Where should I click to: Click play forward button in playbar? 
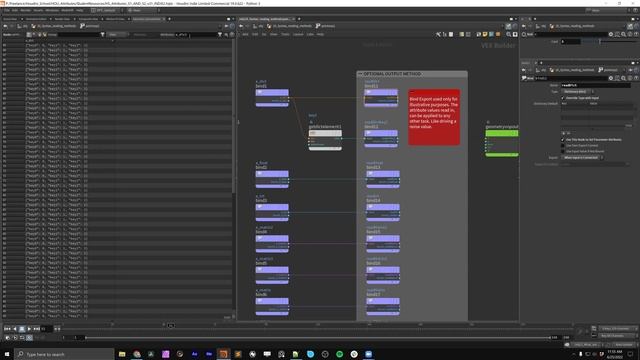[x=29, y=329]
